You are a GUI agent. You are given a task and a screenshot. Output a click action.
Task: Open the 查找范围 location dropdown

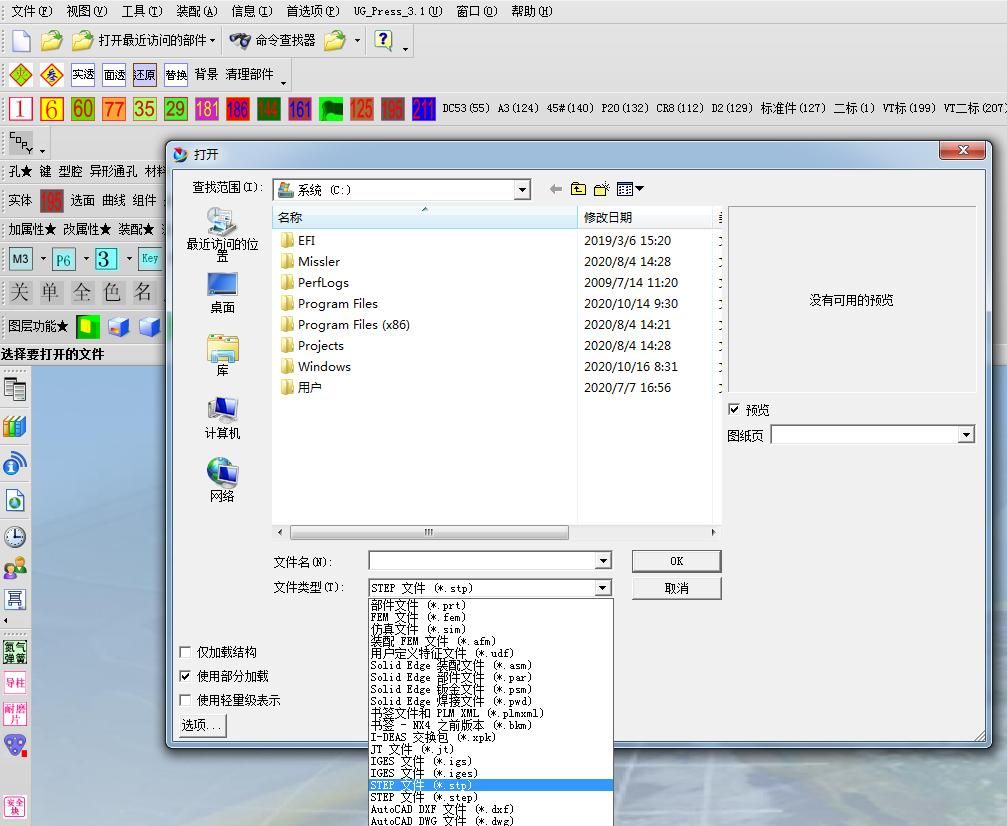coord(522,189)
